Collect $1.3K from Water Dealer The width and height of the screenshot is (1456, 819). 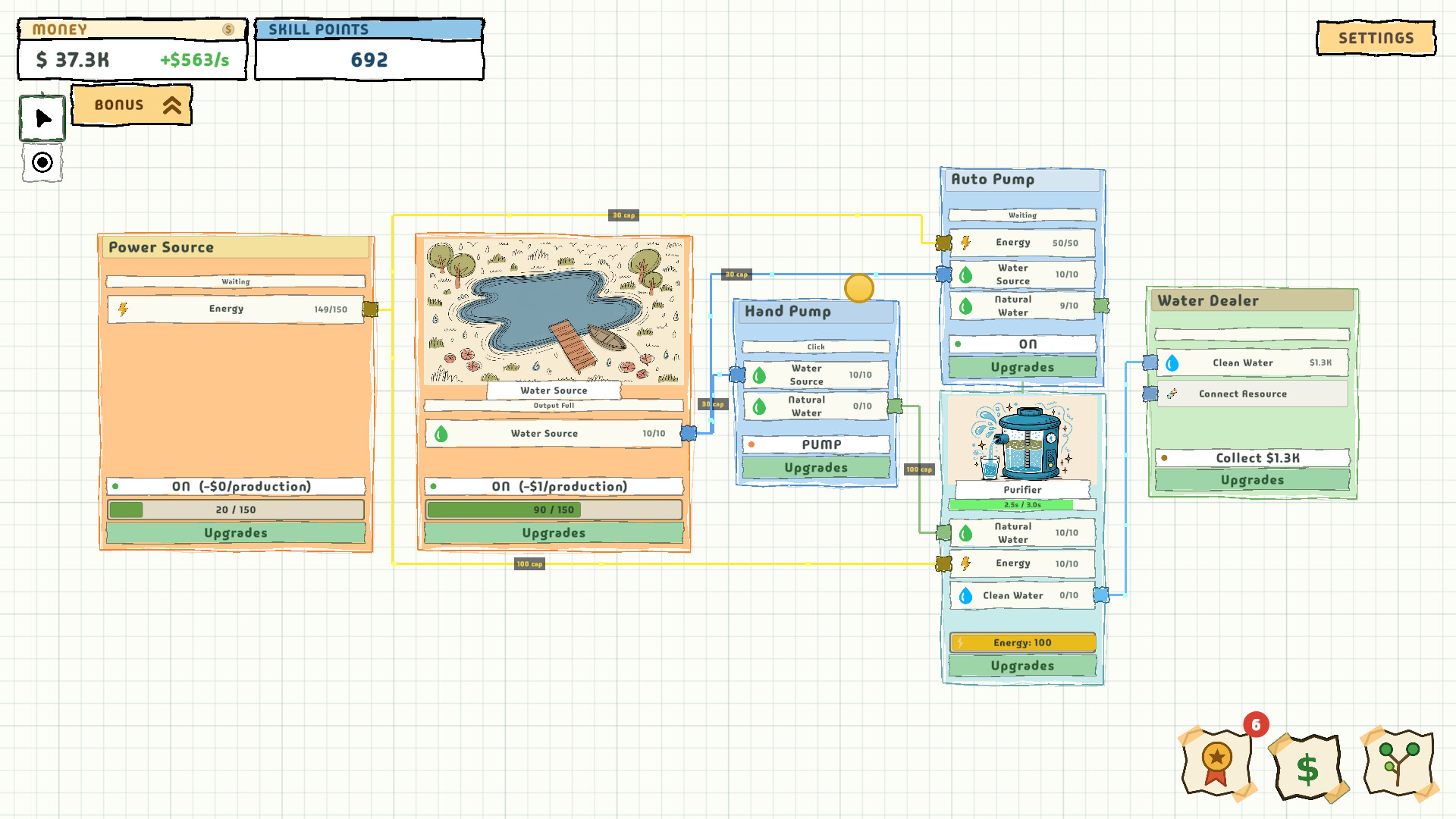[x=1252, y=458]
